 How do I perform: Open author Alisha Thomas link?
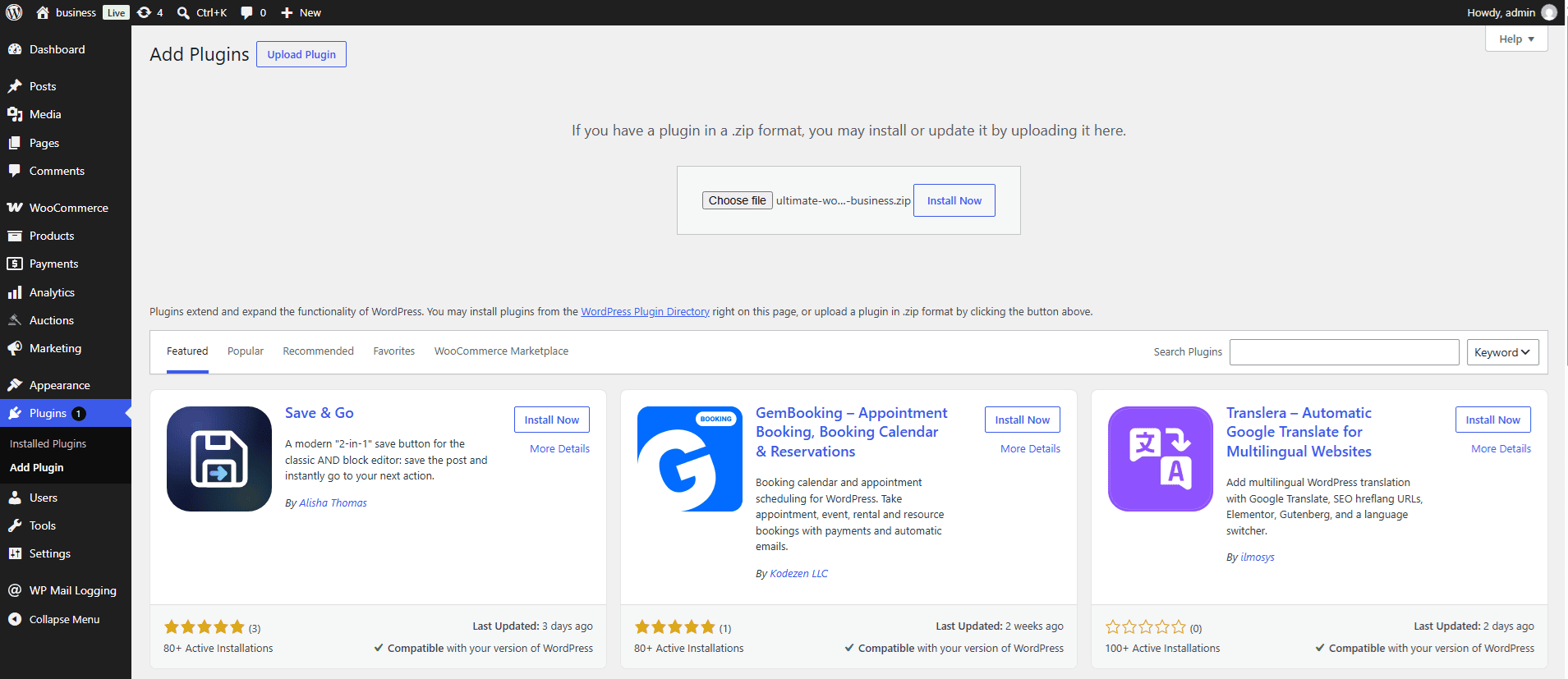click(333, 503)
